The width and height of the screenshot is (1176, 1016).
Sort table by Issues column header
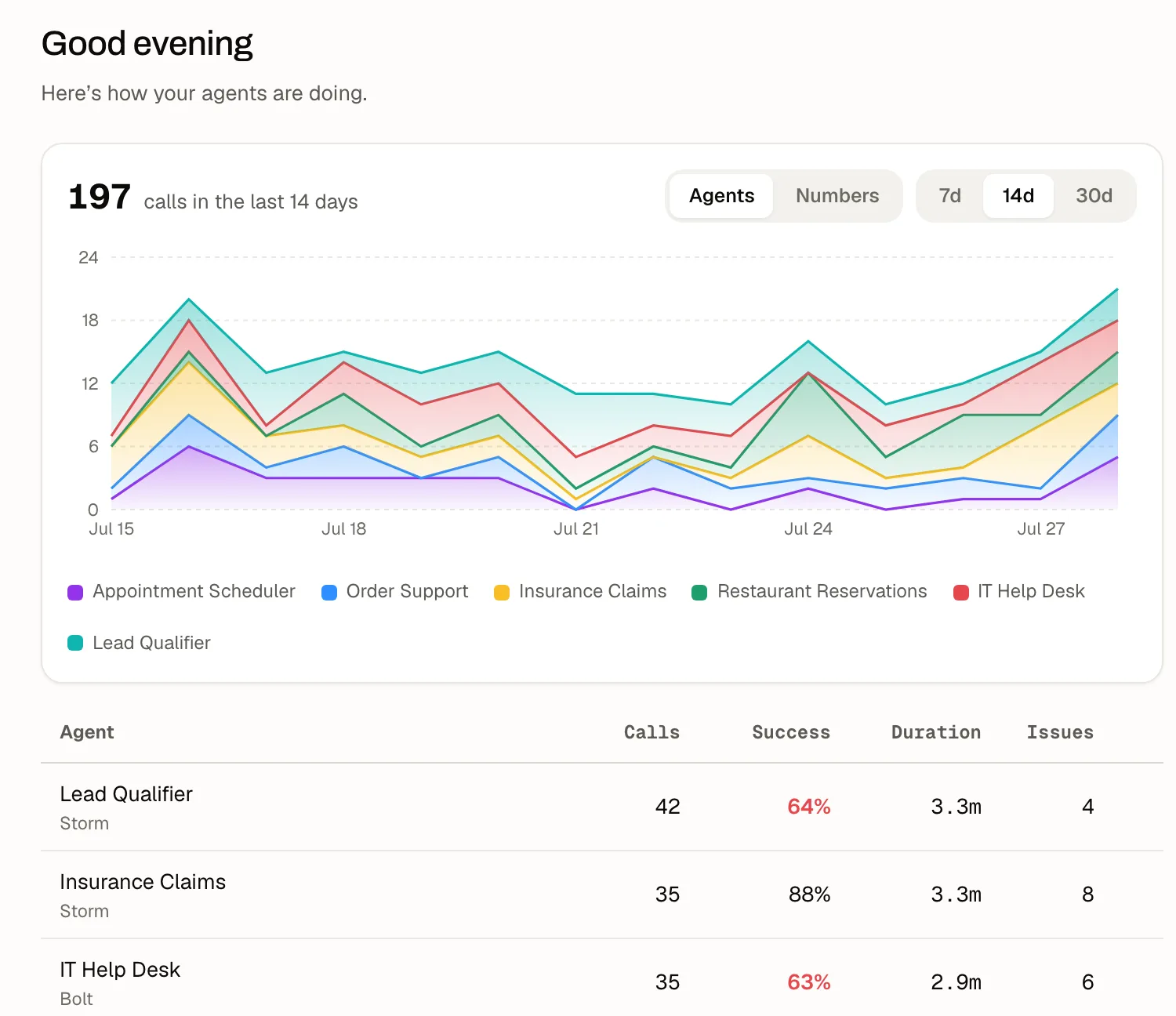(x=1060, y=732)
